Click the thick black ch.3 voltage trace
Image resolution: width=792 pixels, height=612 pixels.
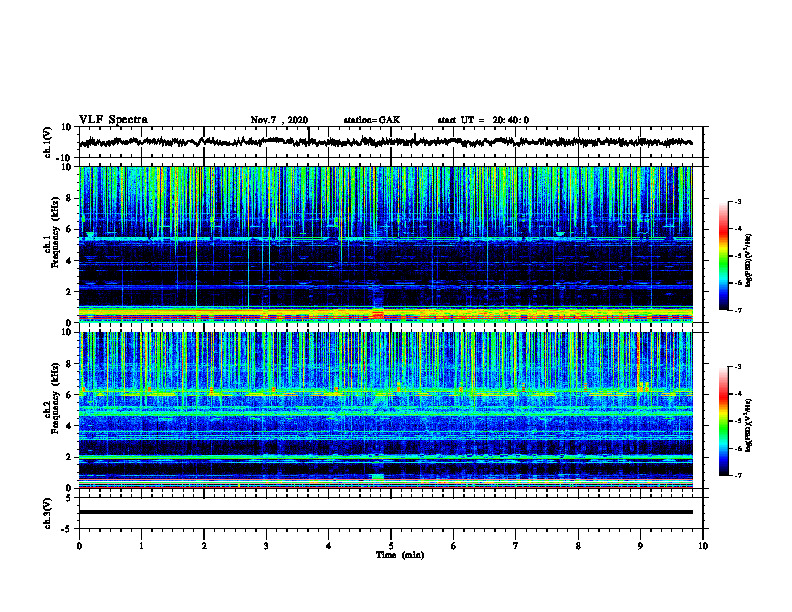[x=386, y=512]
